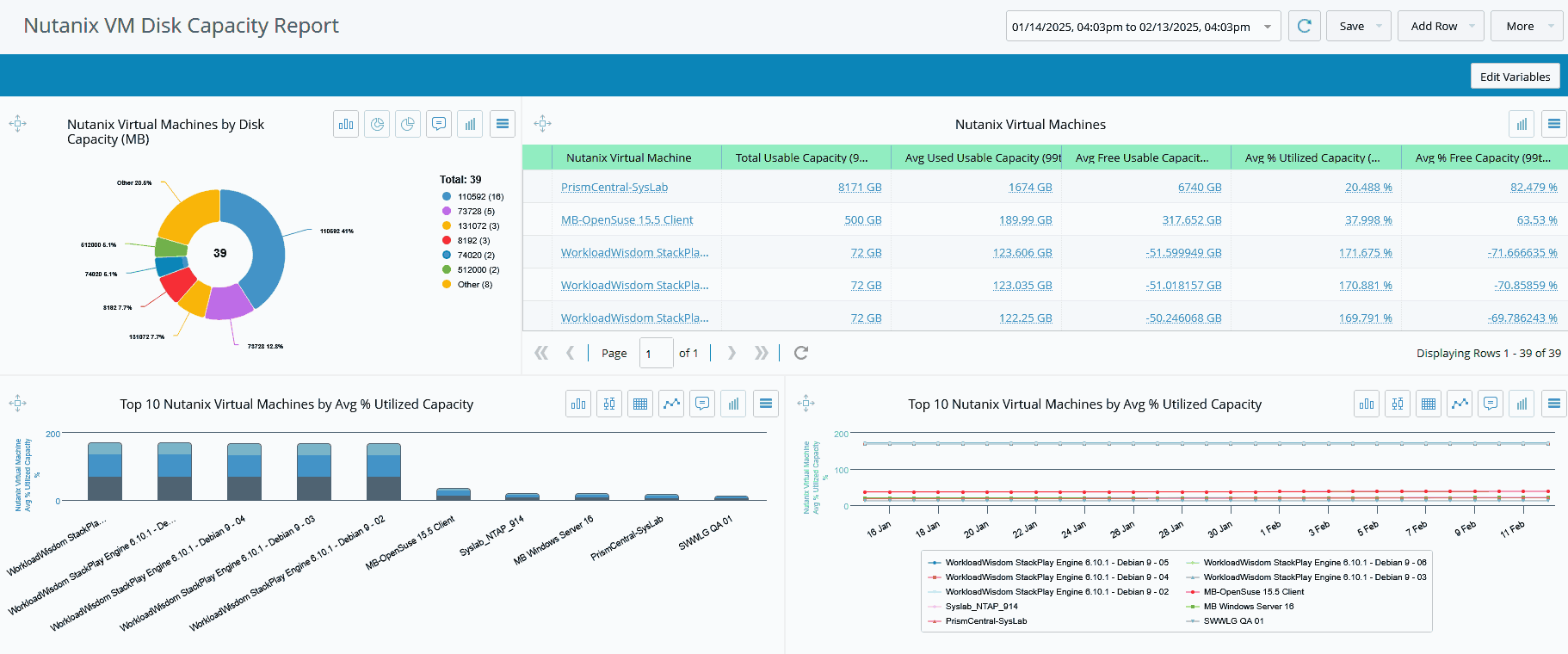Click the ascending bars icon in right Top 10 widget
Image resolution: width=1568 pixels, height=654 pixels.
[1522, 404]
